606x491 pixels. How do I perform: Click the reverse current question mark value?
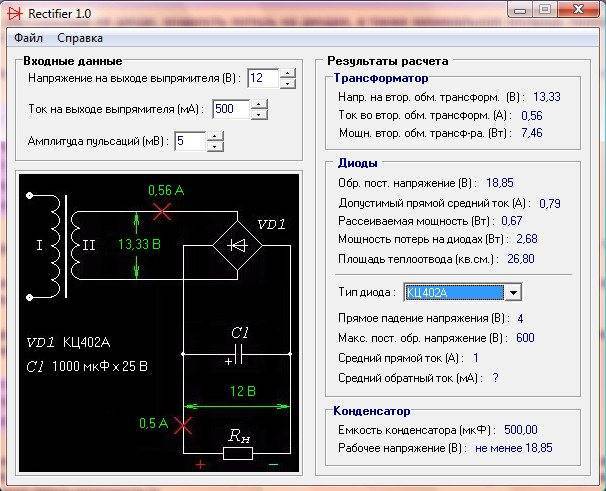[495, 378]
